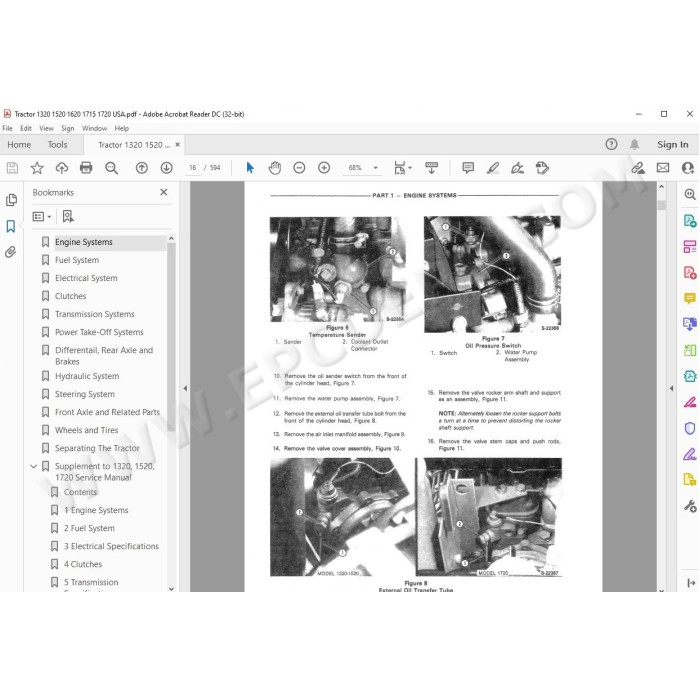Viewport: 700px width, 700px height.
Task: Click document scrollbar up arrow
Action: [662, 187]
